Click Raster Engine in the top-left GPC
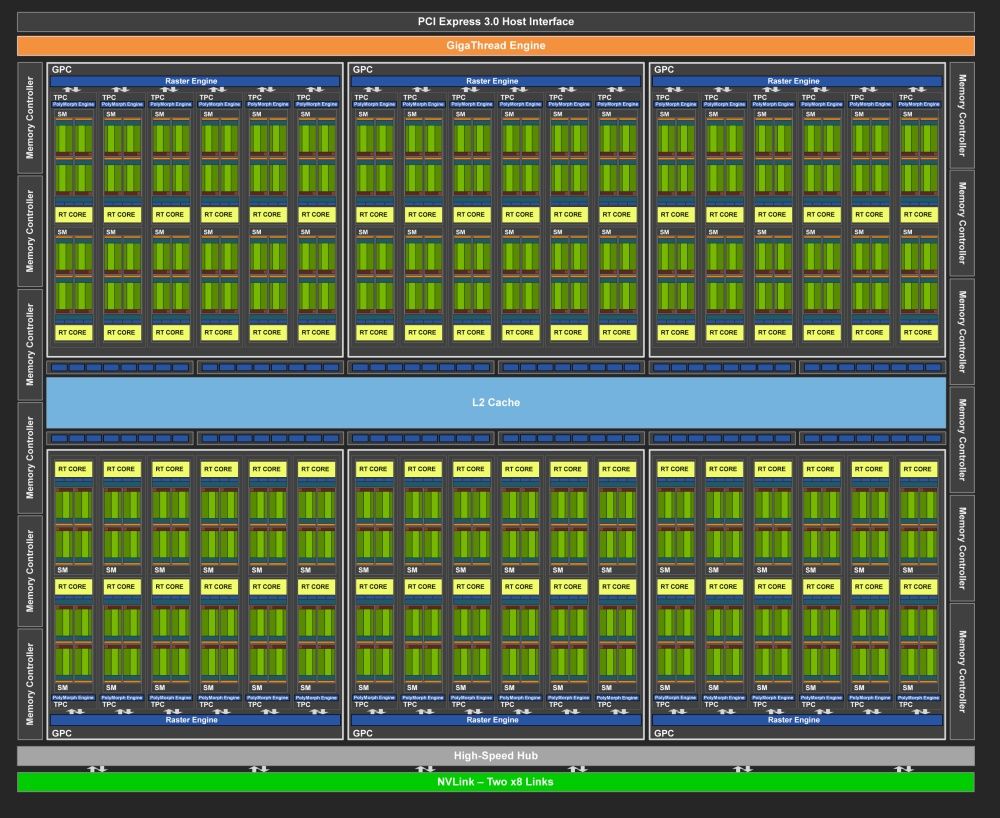The height and width of the screenshot is (818, 1000). tap(195, 81)
